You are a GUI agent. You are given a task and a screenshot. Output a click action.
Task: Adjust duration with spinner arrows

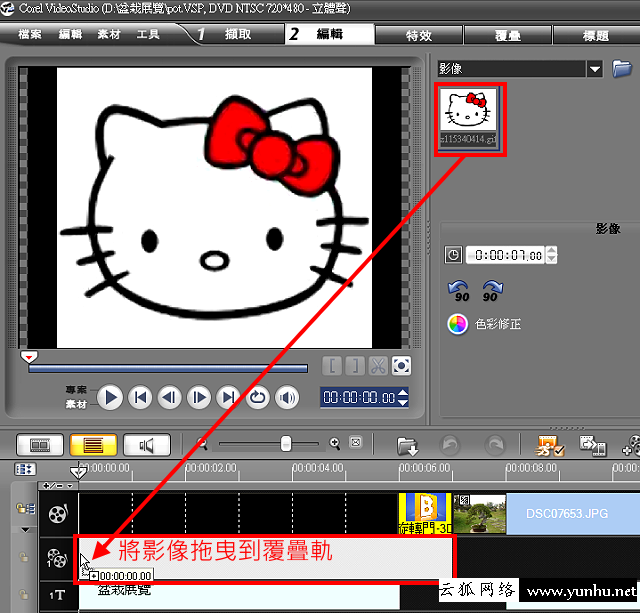coord(551,255)
